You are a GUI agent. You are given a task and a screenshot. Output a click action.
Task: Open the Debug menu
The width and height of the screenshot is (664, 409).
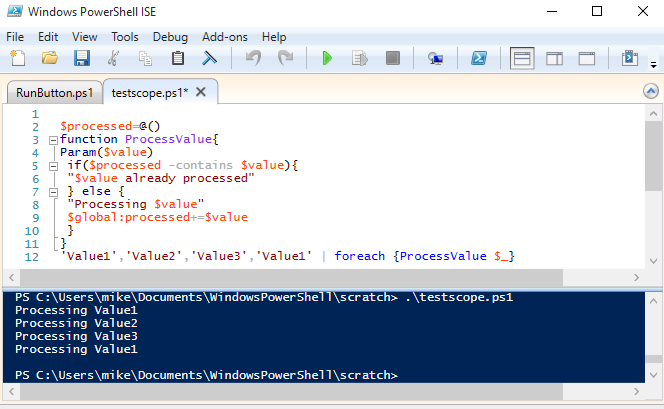click(x=170, y=37)
